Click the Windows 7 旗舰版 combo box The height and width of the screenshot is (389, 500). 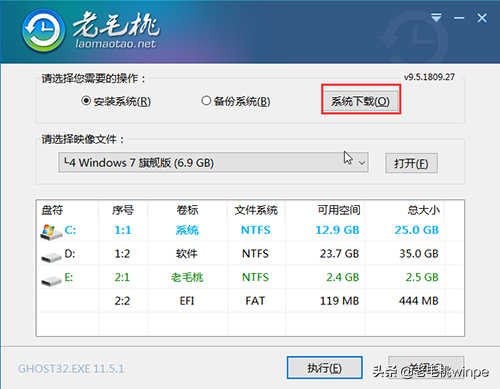(213, 163)
